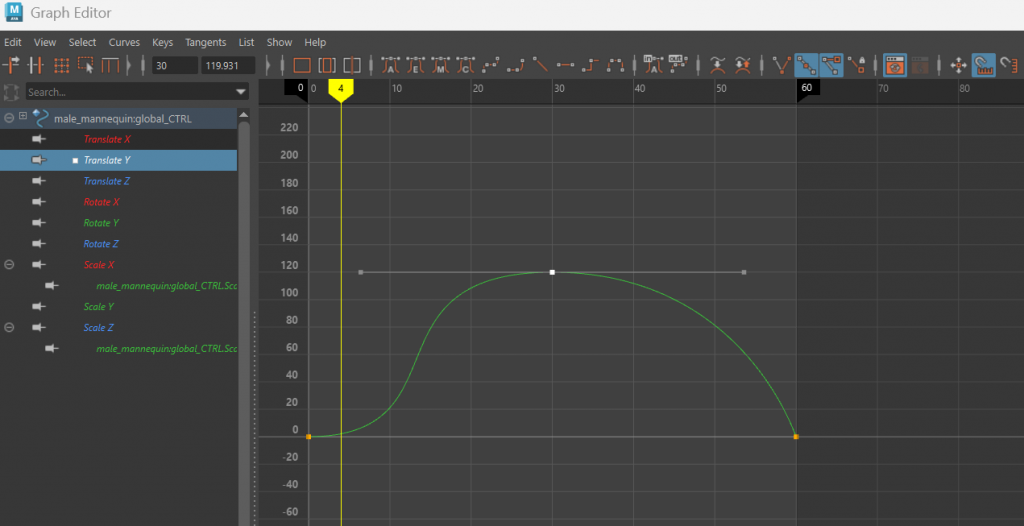Toggle Unify Tangents
The height and width of the screenshot is (526, 1024).
(x=806, y=65)
